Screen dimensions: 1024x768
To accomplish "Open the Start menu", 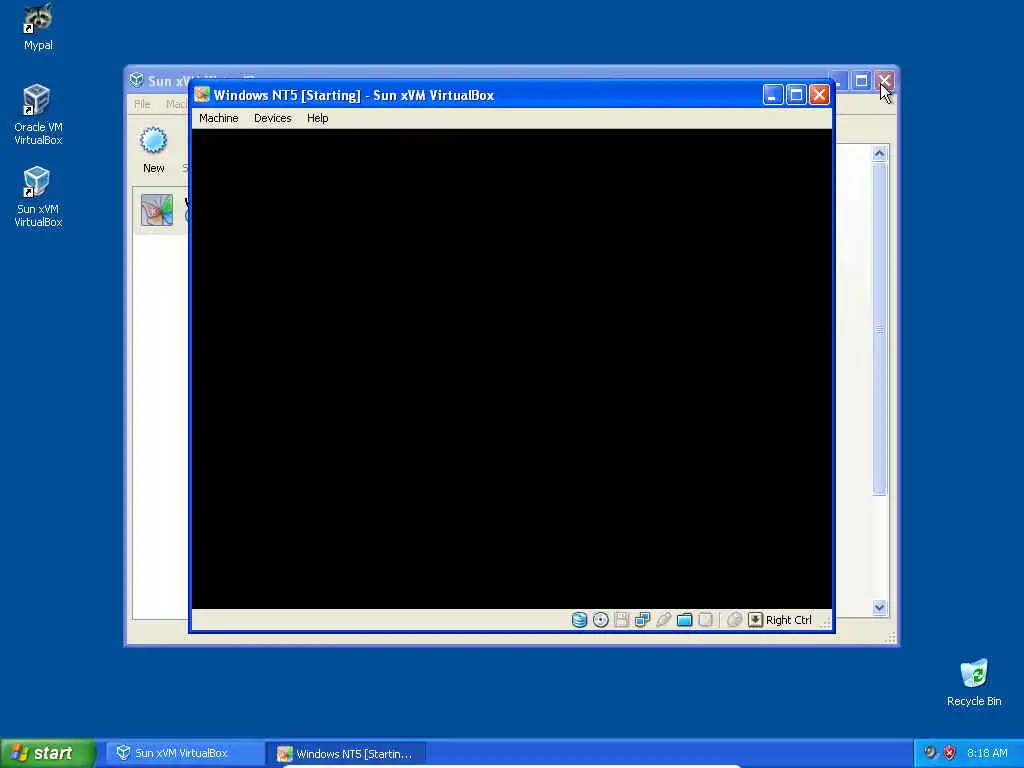I will [x=48, y=753].
